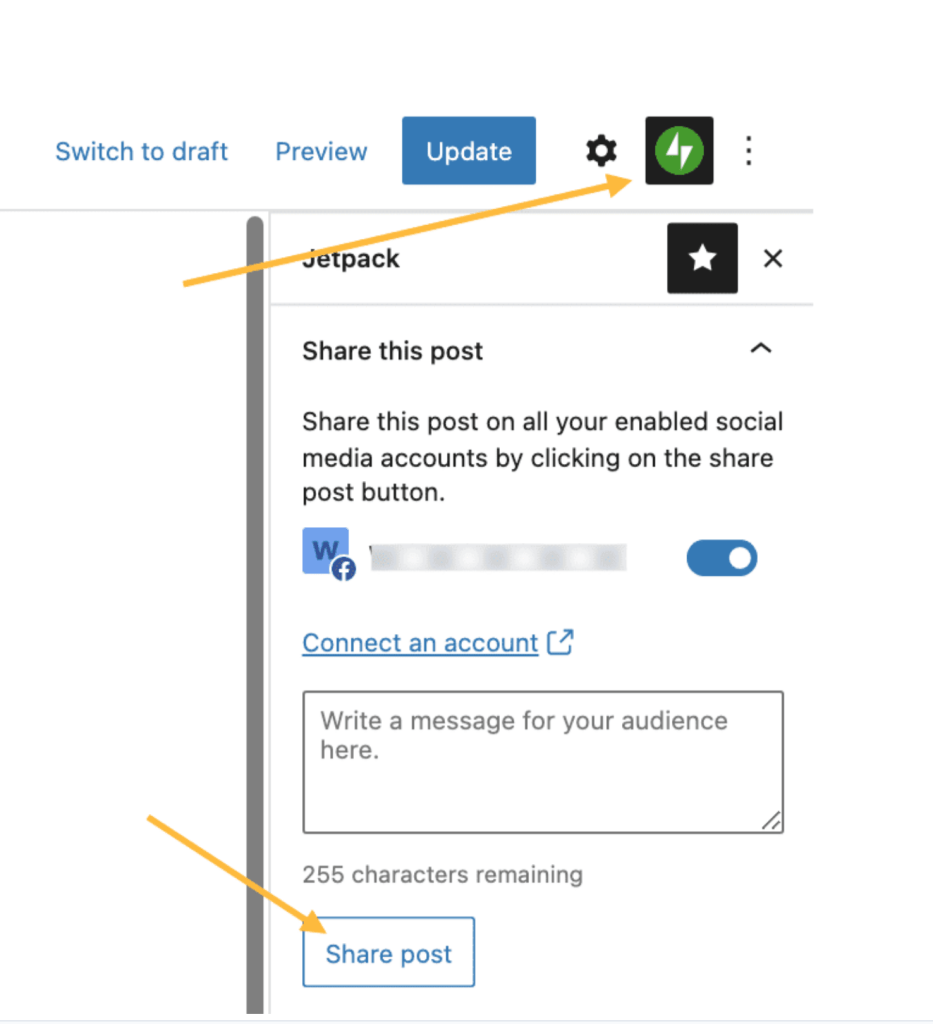Image resolution: width=933 pixels, height=1024 pixels.
Task: Open the three-dot options menu
Action: click(748, 152)
